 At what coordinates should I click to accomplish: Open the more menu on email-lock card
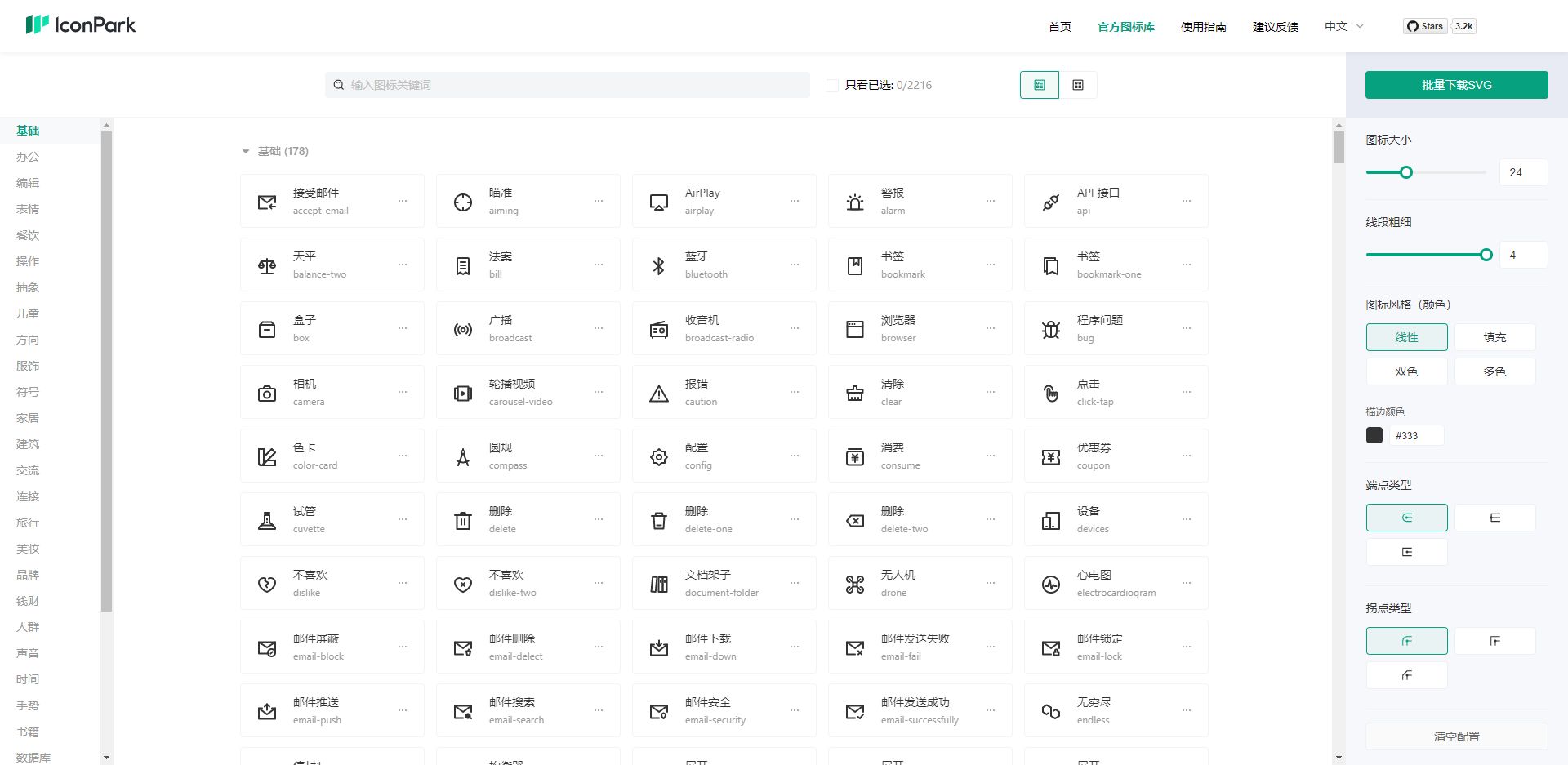click(x=1187, y=647)
